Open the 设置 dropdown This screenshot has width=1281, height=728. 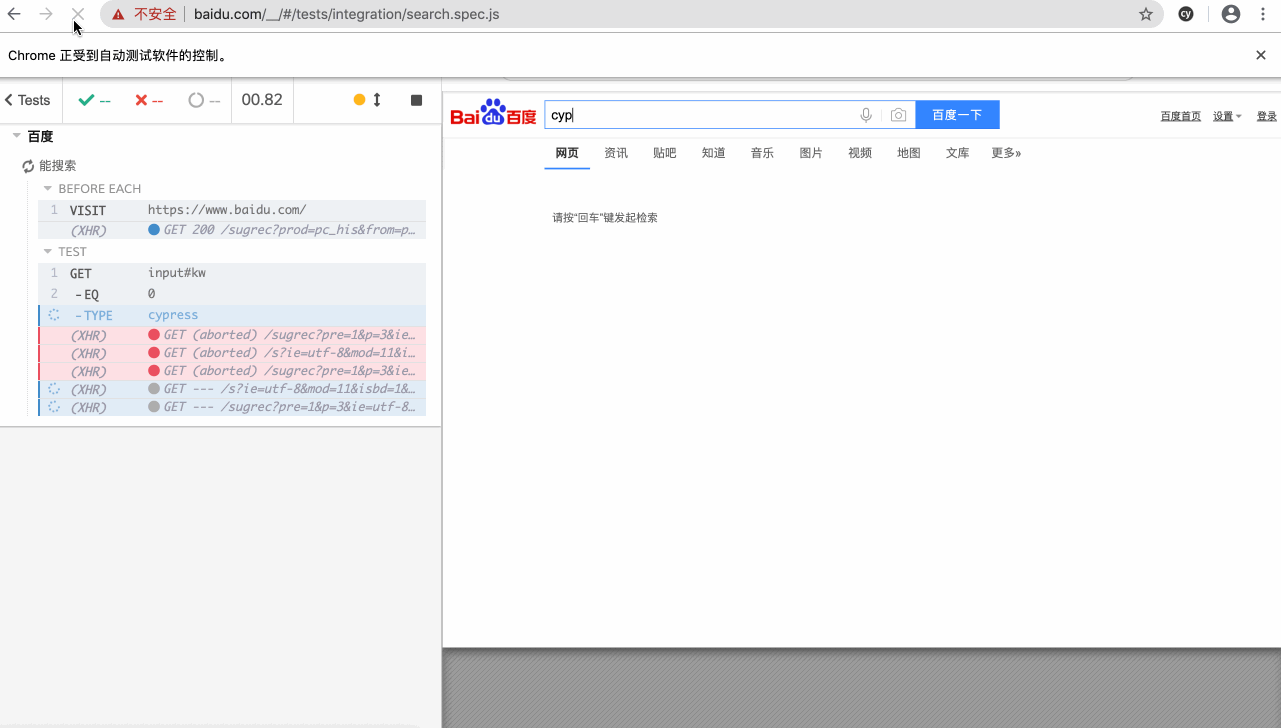[1227, 116]
